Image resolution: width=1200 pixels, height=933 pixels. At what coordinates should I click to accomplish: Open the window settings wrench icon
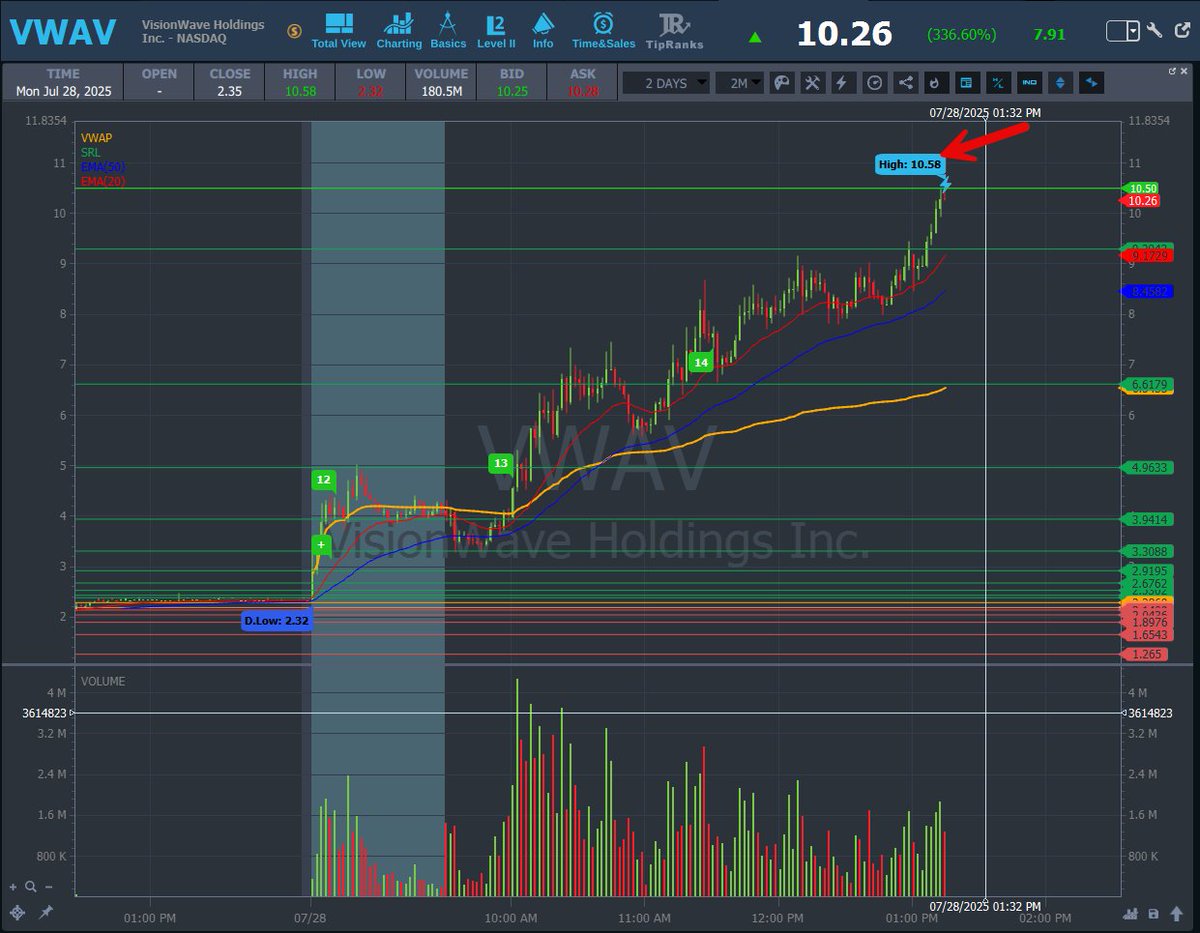click(x=1155, y=31)
